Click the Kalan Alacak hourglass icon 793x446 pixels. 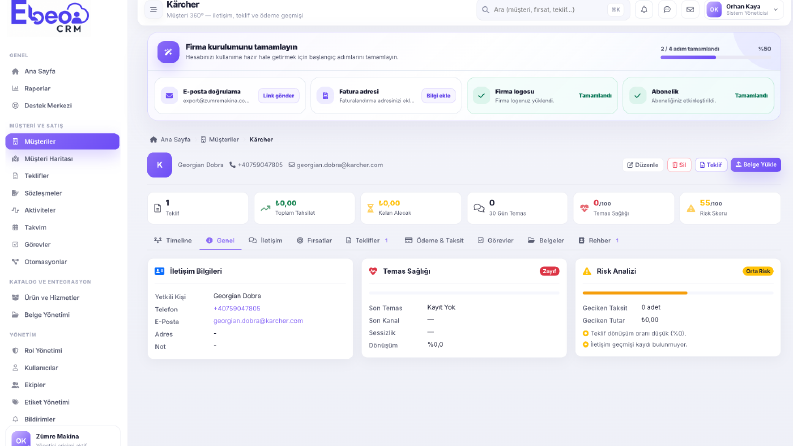click(370, 208)
